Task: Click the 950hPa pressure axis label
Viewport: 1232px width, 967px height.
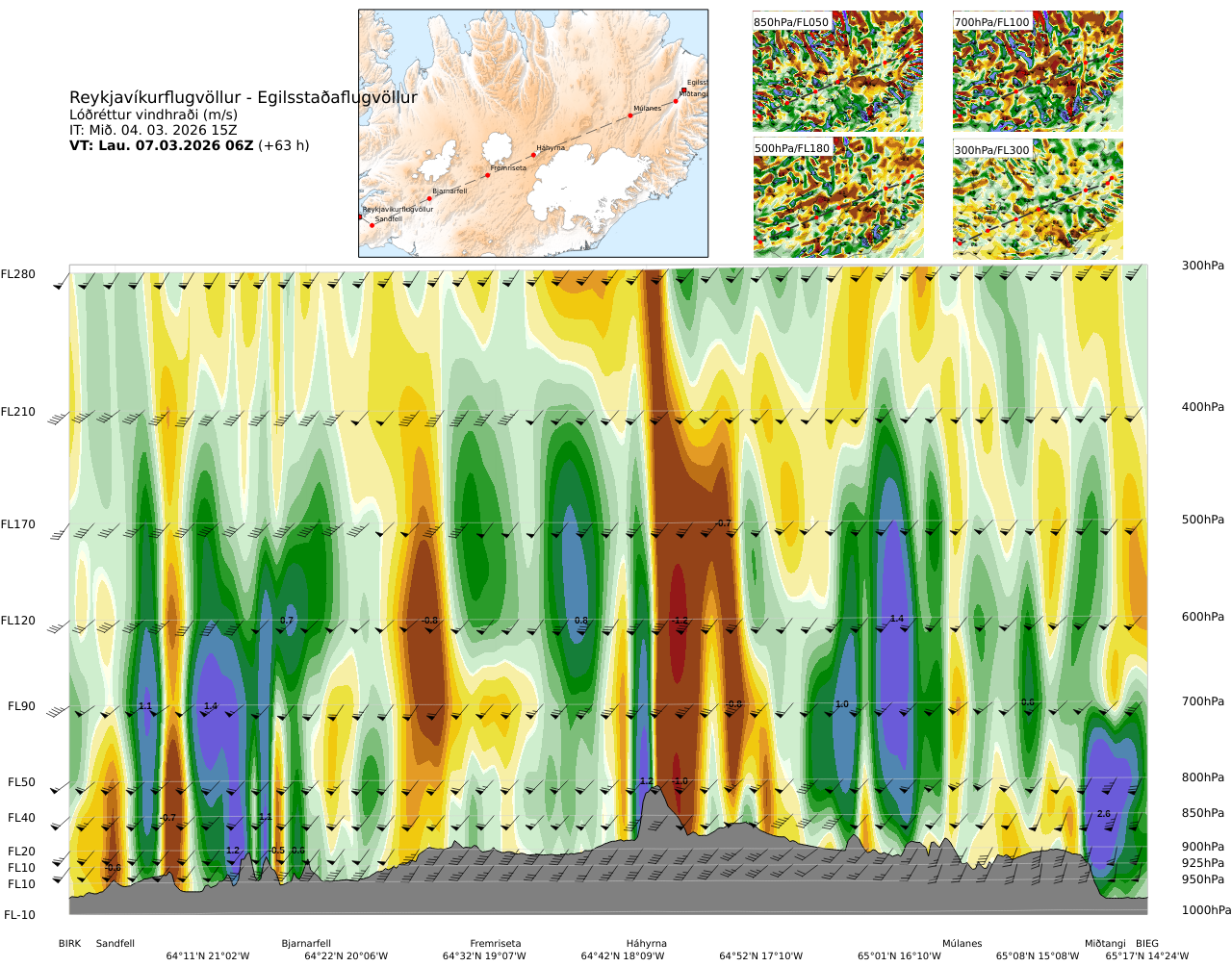Action: pos(1203,879)
